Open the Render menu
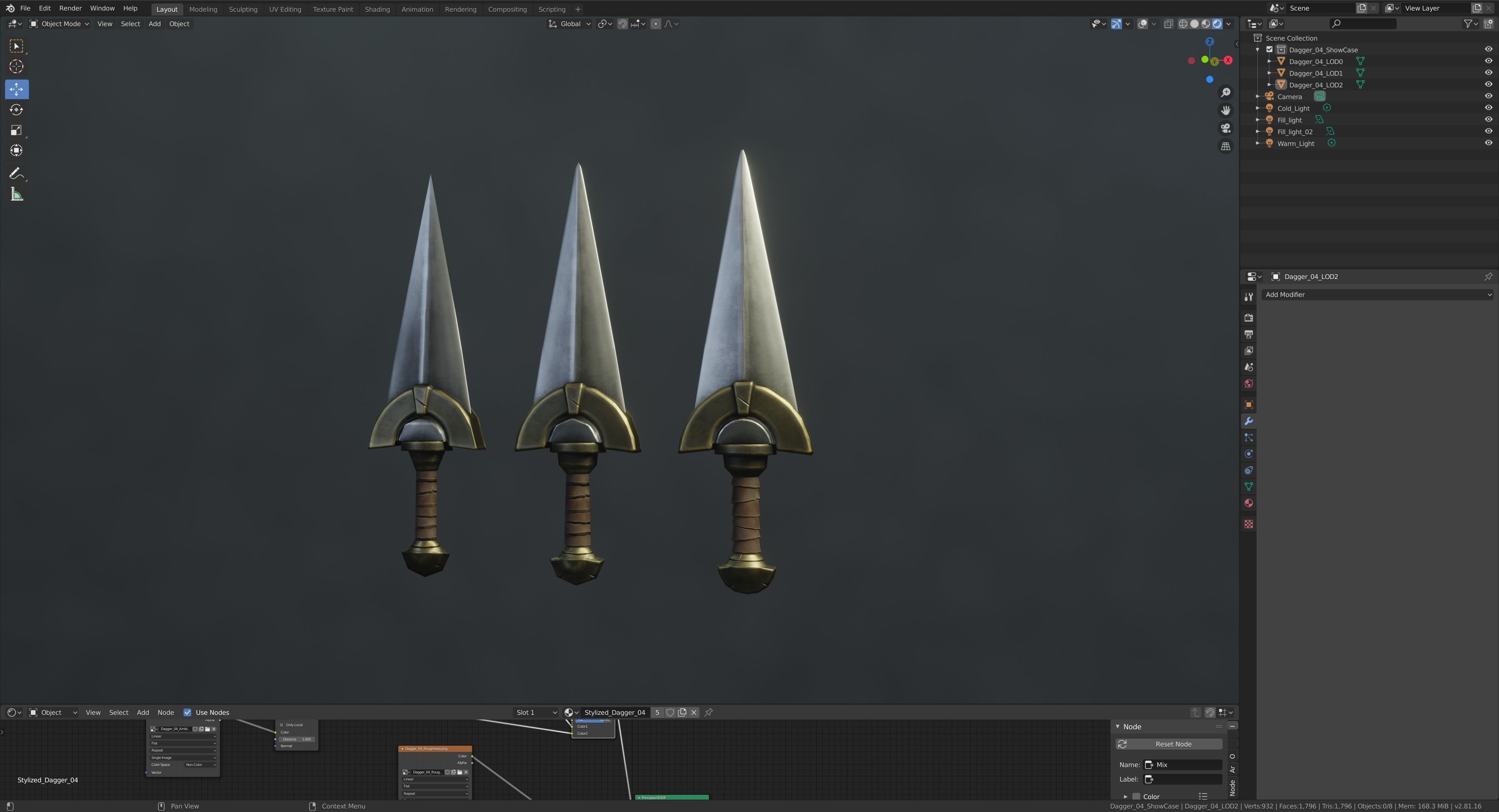The width and height of the screenshot is (1499, 812). (x=70, y=8)
